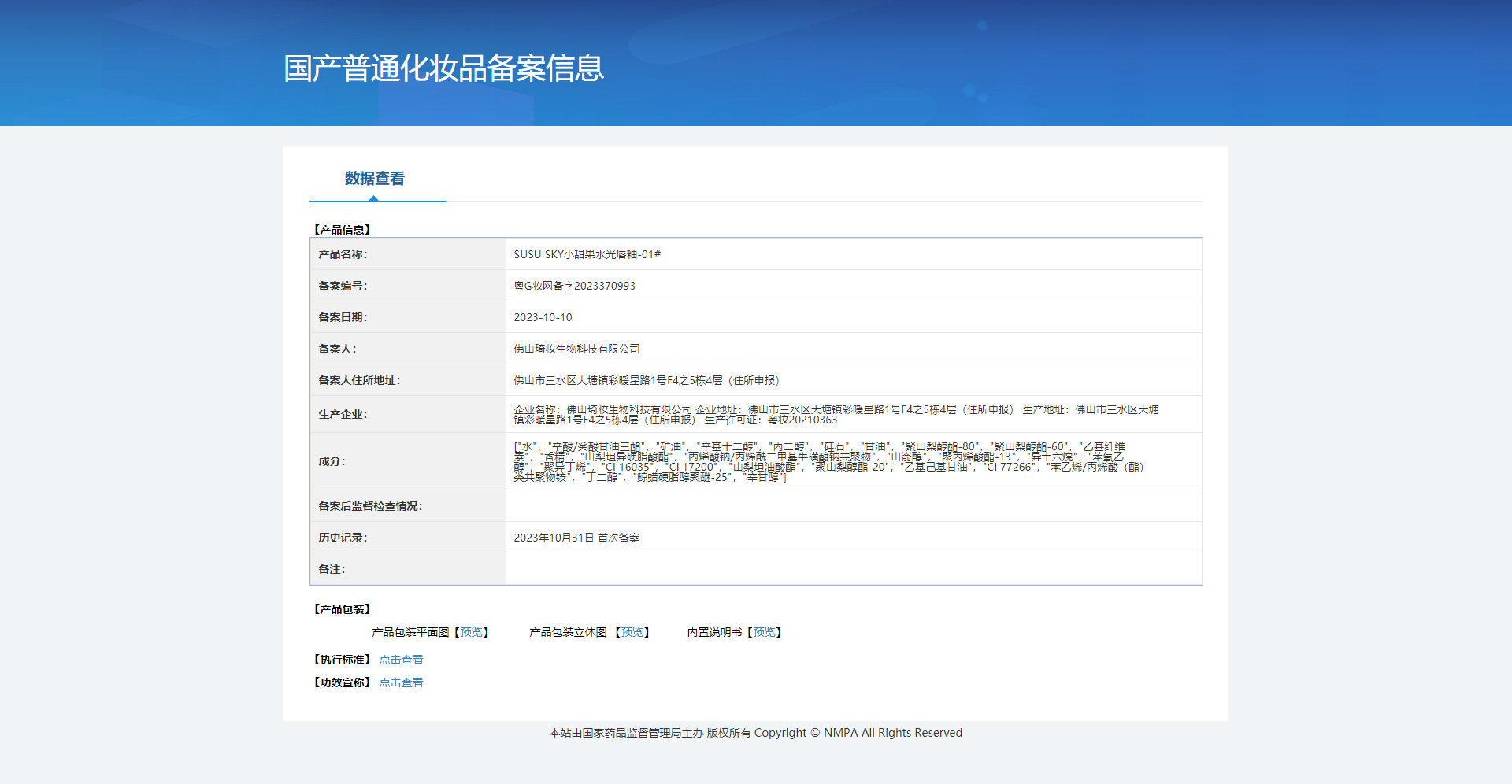Click the 生产企业 row label
Image resolution: width=1512 pixels, height=784 pixels.
[x=343, y=414]
